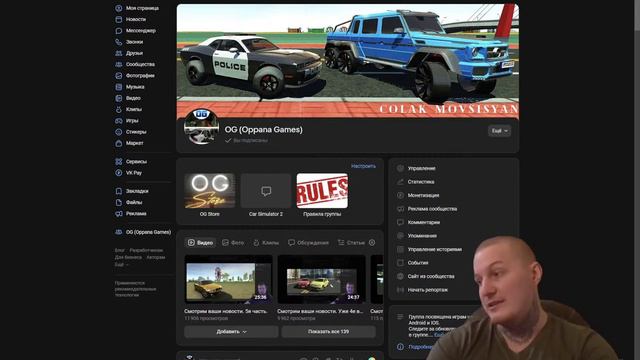
Task: Open the Мессенджер chat icon
Action: point(119,31)
